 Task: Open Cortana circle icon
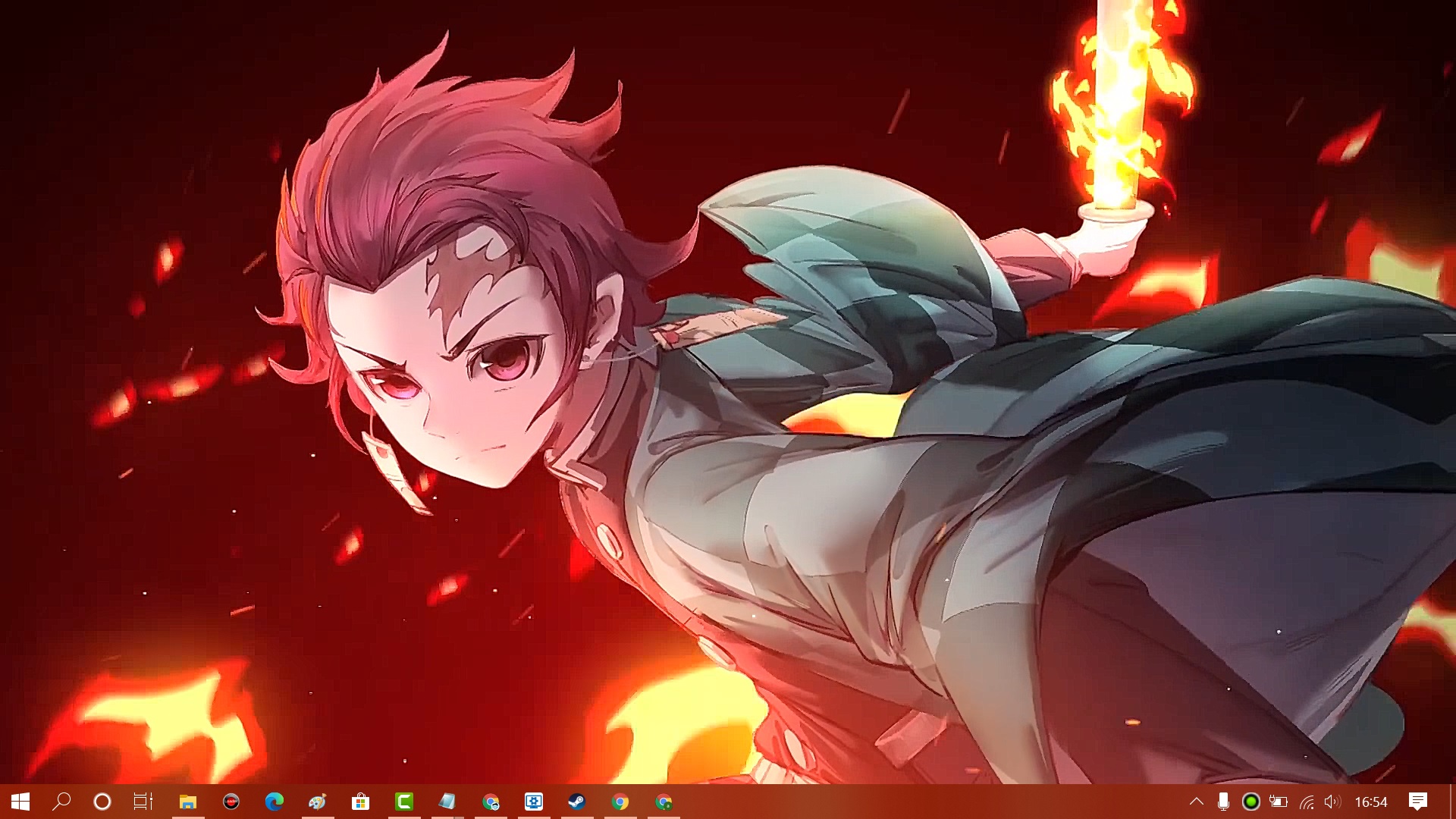pos(102,802)
